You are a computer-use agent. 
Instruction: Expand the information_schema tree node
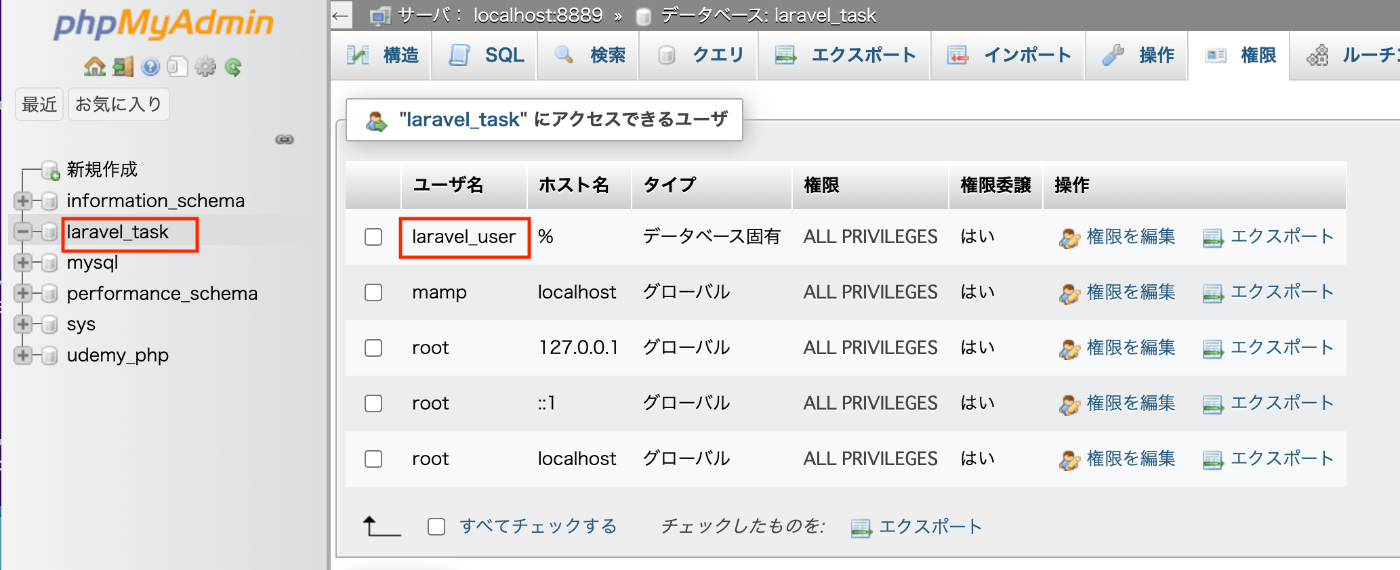tap(23, 201)
